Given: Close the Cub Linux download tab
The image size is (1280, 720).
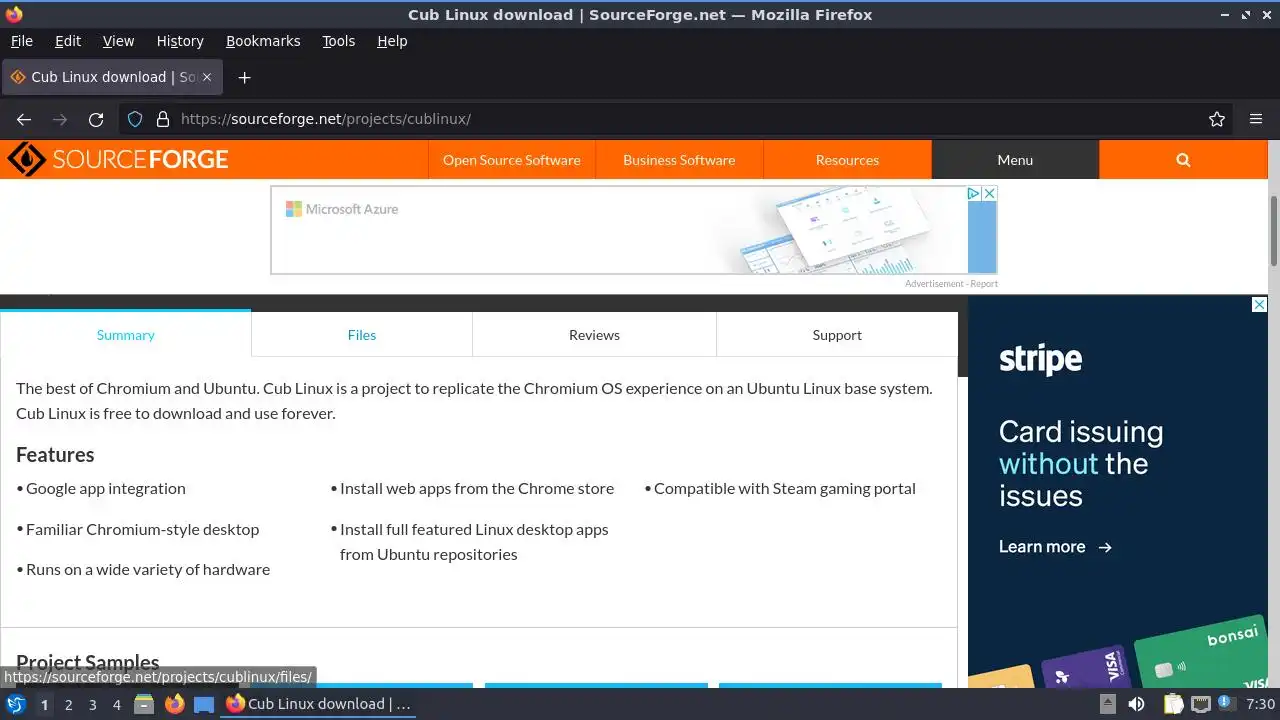Looking at the screenshot, I should (x=207, y=77).
